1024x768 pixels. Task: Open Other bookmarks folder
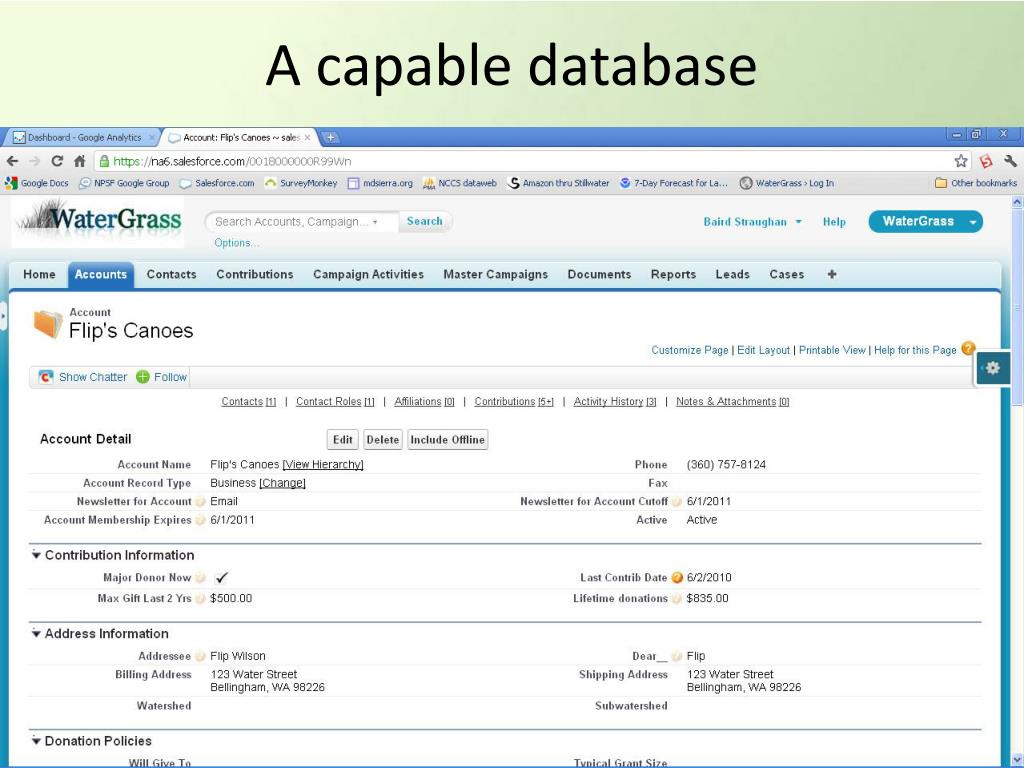click(976, 183)
